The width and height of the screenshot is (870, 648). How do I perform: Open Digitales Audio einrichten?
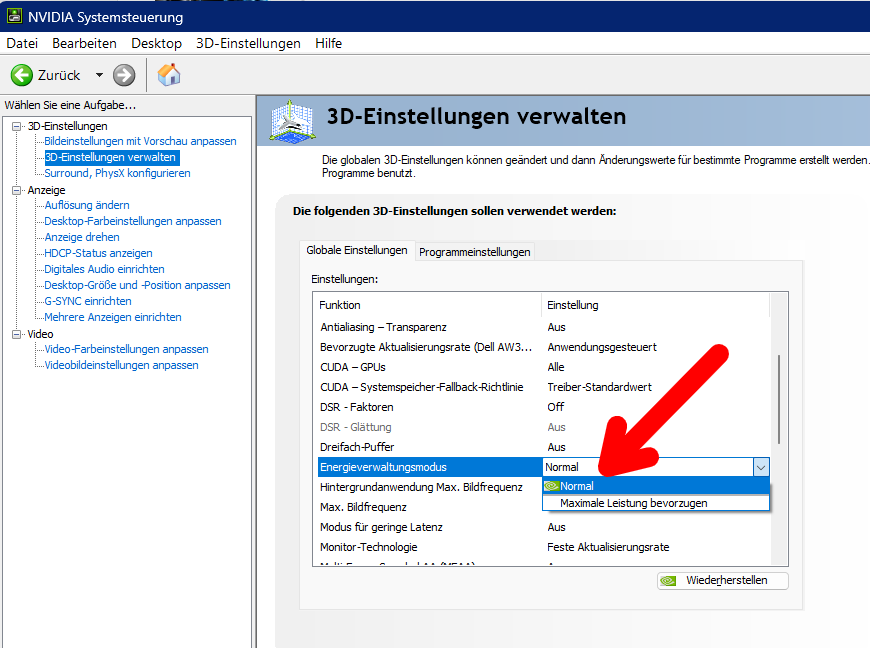(x=104, y=269)
